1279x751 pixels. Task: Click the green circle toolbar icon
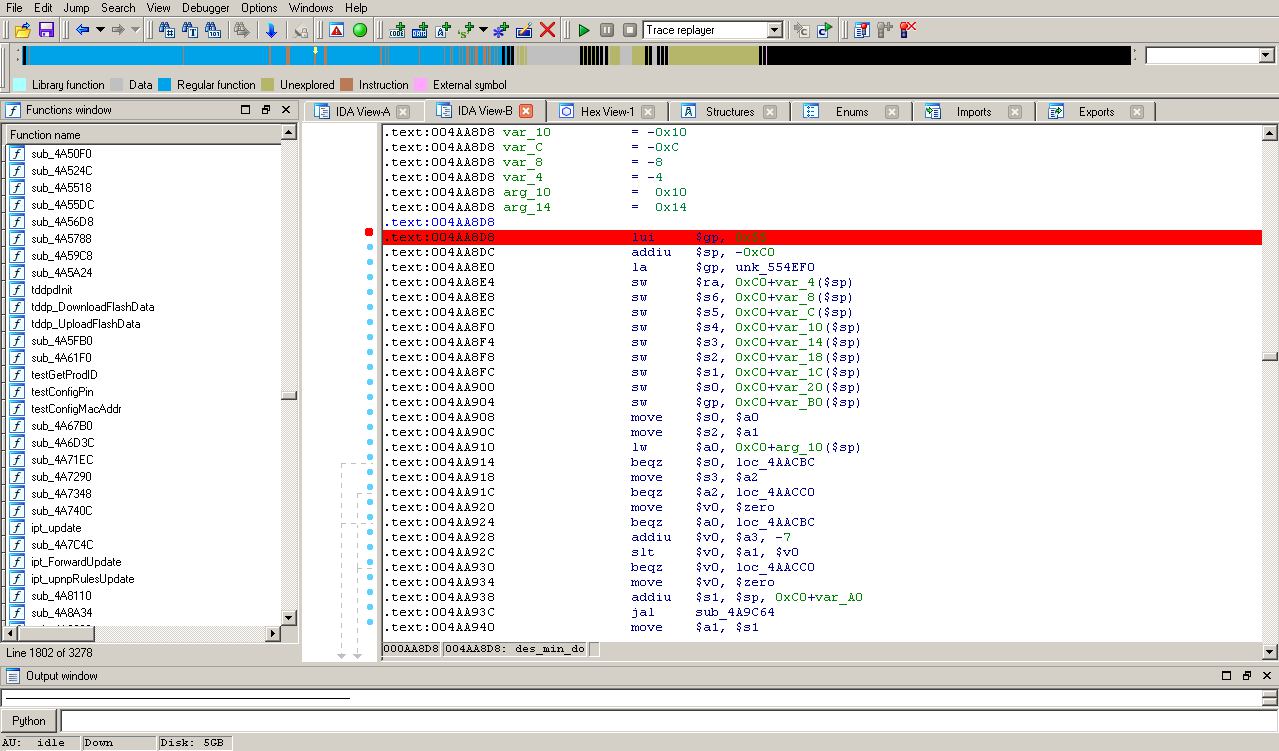360,30
